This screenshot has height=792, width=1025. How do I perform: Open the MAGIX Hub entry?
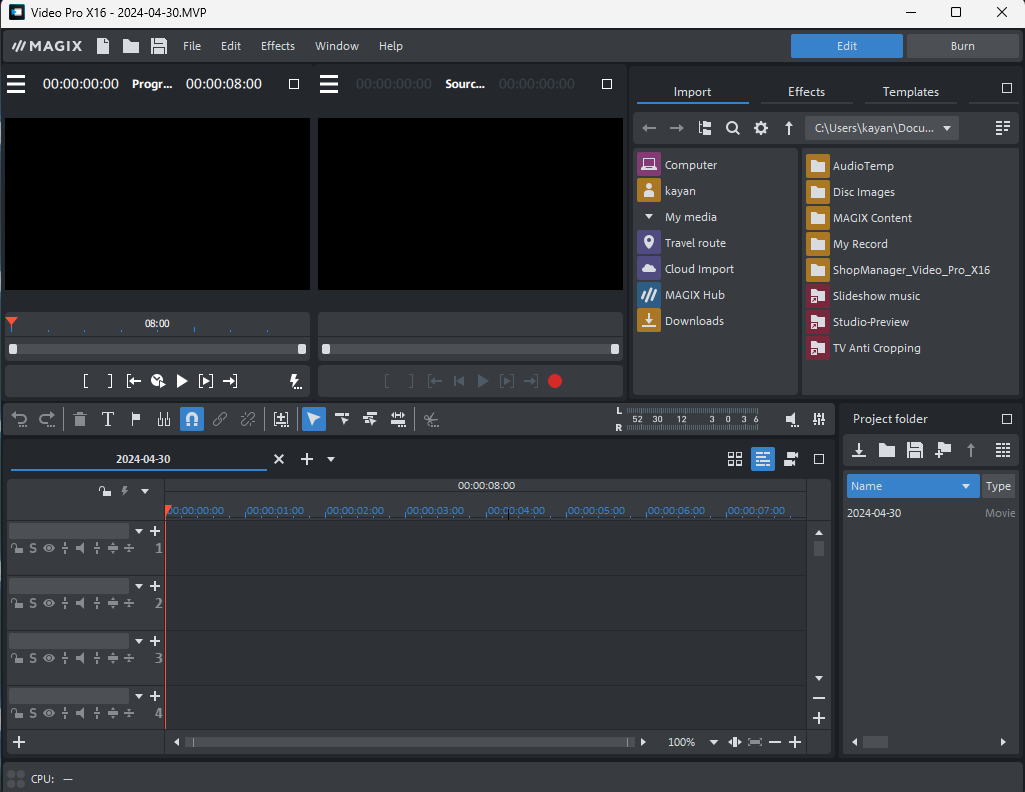pyautogui.click(x=694, y=295)
